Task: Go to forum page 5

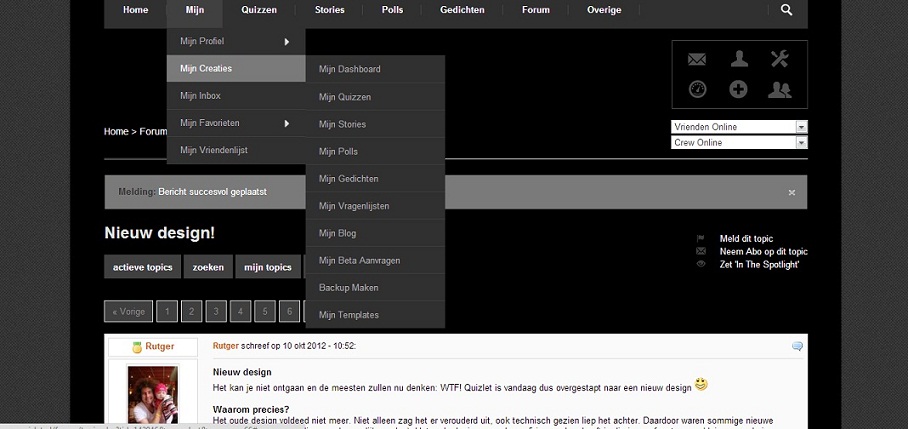Action: click(265, 311)
